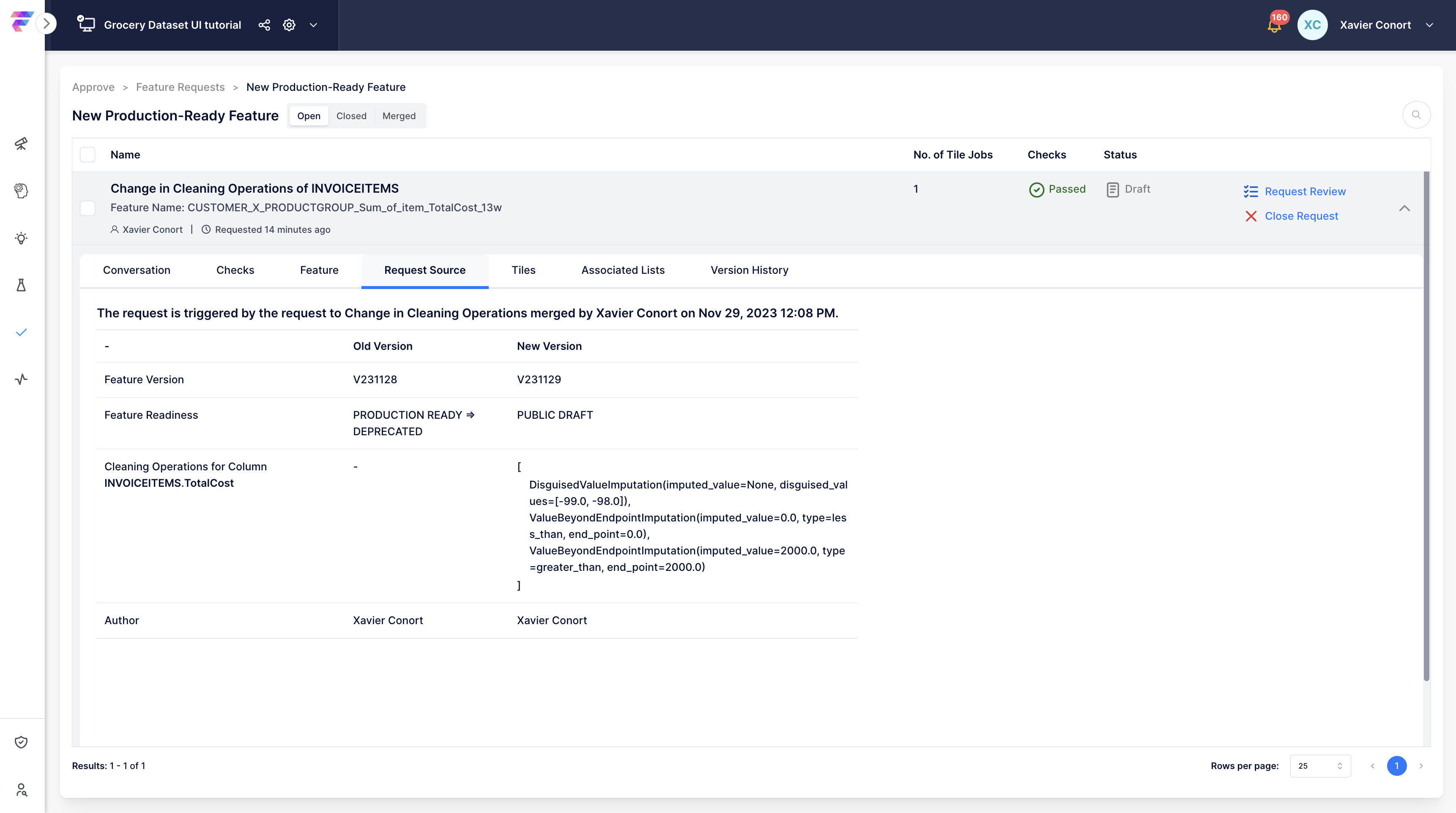Switch to the Tiles tab
Screen dimensions: 1456x813
point(523,270)
